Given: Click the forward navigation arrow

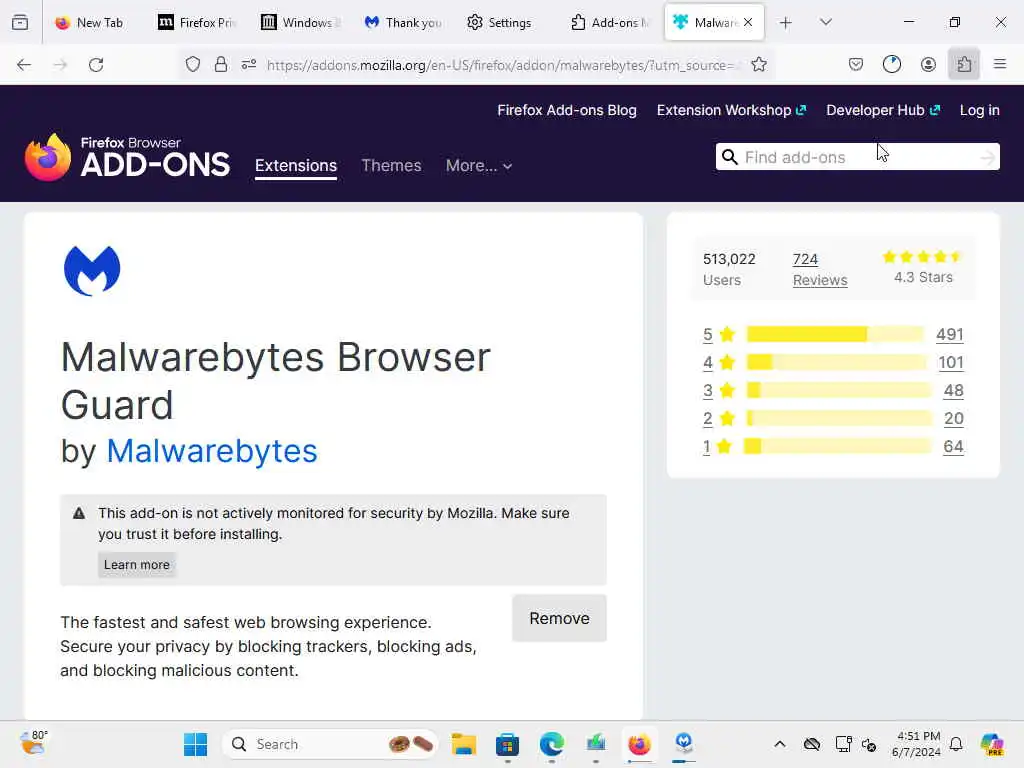Looking at the screenshot, I should coord(60,65).
